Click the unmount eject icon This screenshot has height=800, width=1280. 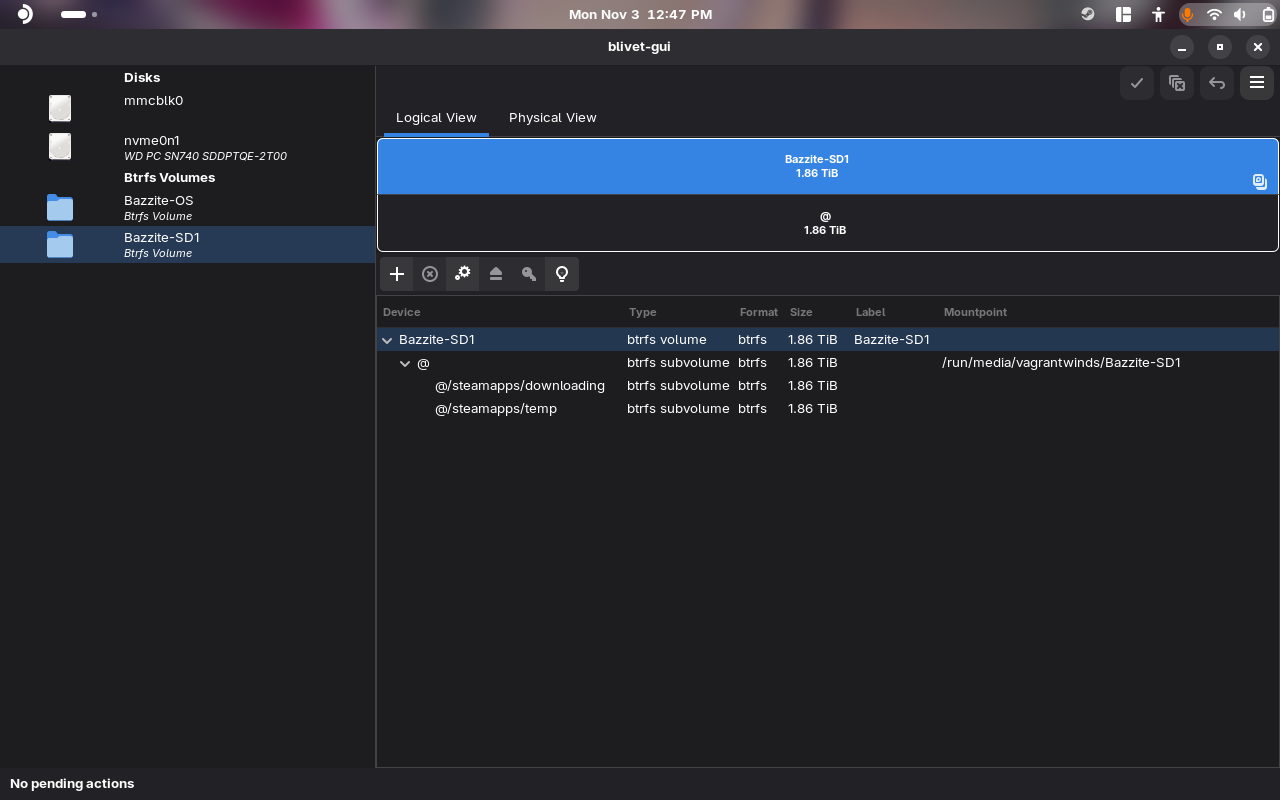coord(496,274)
